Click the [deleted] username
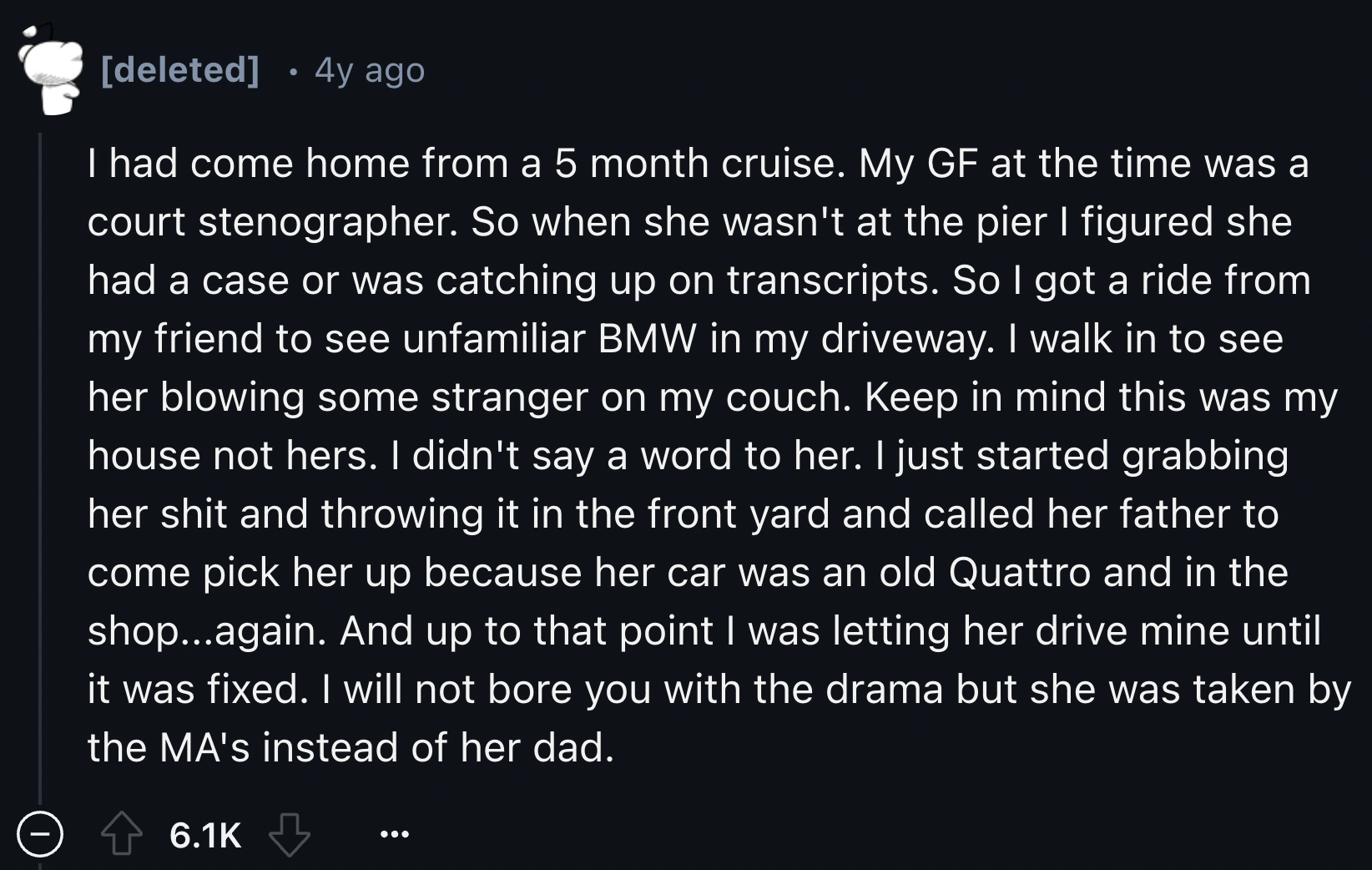Viewport: 1372px width, 870px height. (178, 69)
